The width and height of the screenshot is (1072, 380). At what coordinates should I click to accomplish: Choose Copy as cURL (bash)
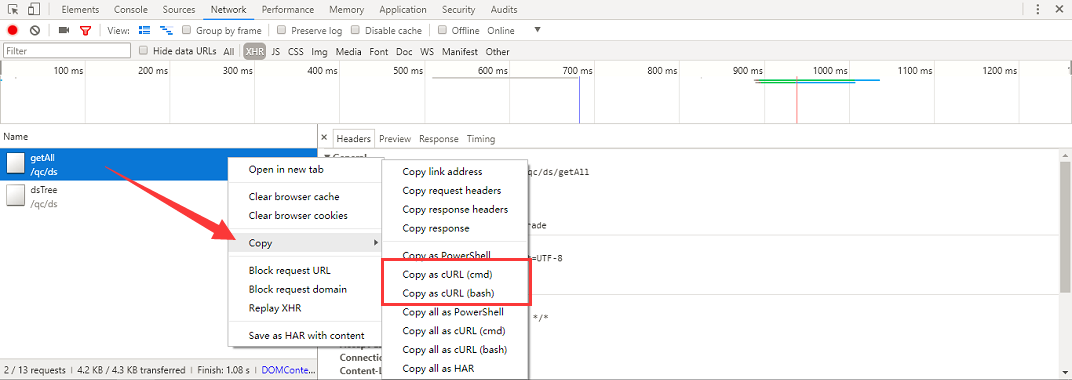[x=448, y=293]
